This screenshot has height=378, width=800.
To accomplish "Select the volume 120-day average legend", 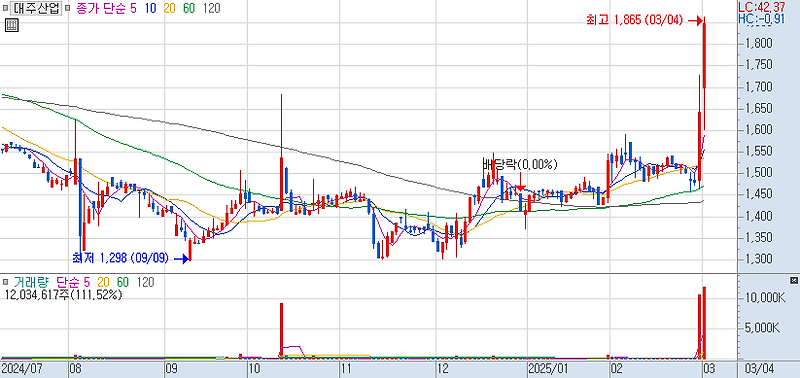I will [145, 282].
